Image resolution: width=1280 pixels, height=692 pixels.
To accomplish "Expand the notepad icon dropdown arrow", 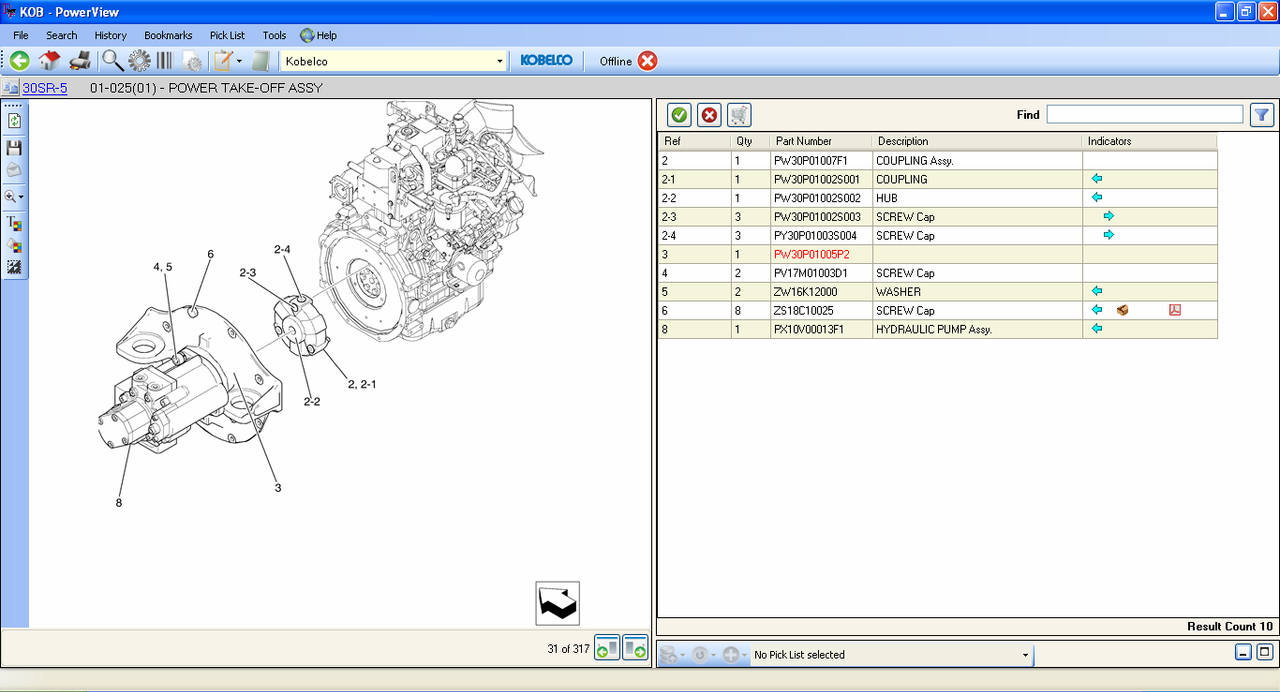I will click(240, 62).
